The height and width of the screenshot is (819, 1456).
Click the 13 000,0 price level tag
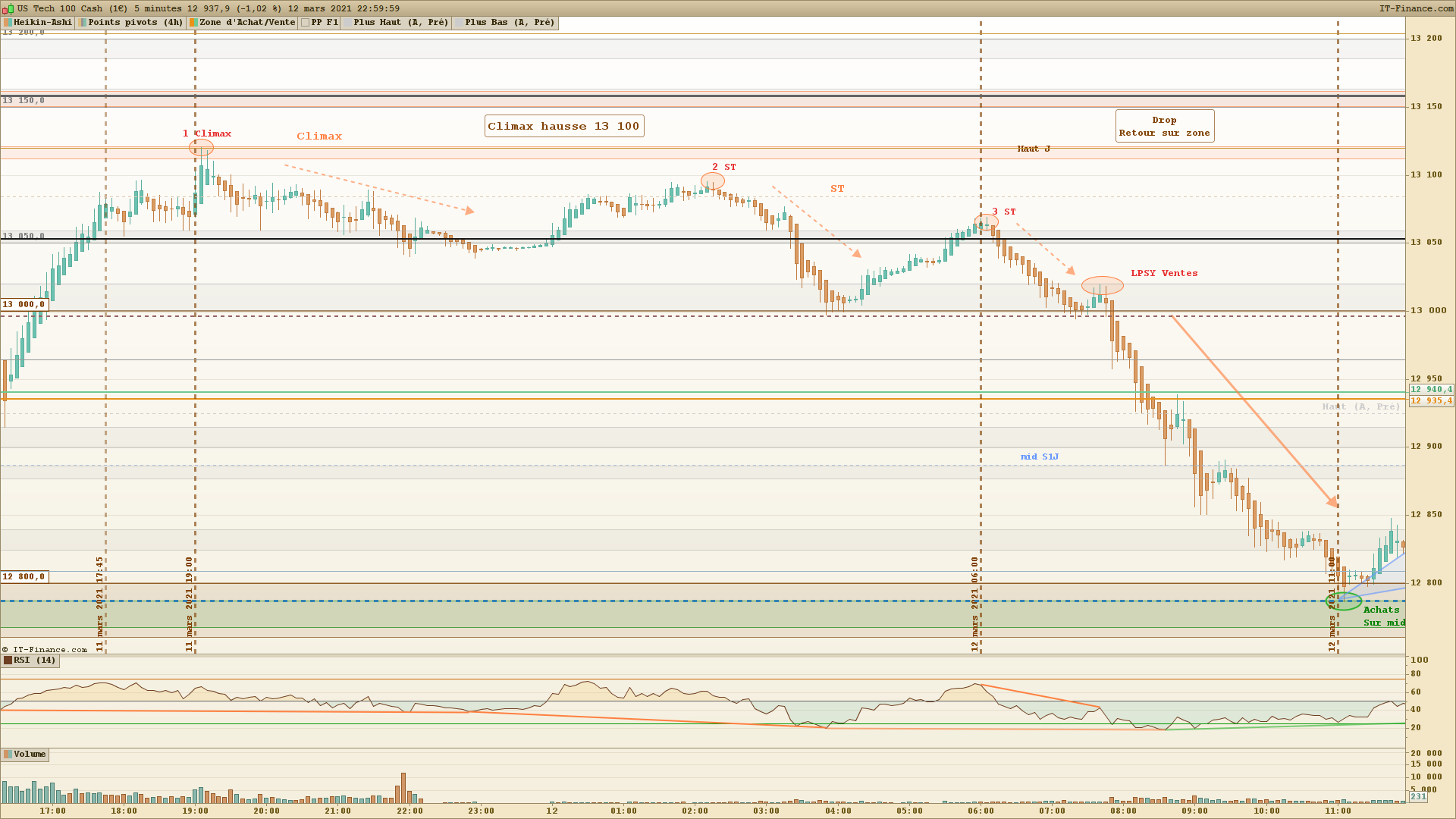(24, 305)
